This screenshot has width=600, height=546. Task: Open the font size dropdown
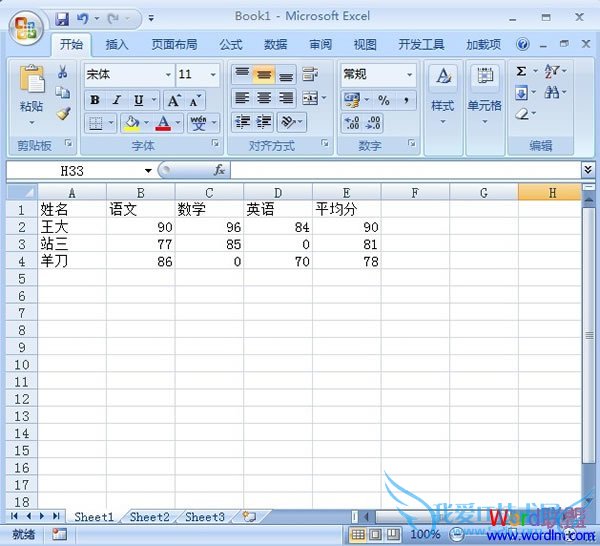pyautogui.click(x=213, y=74)
